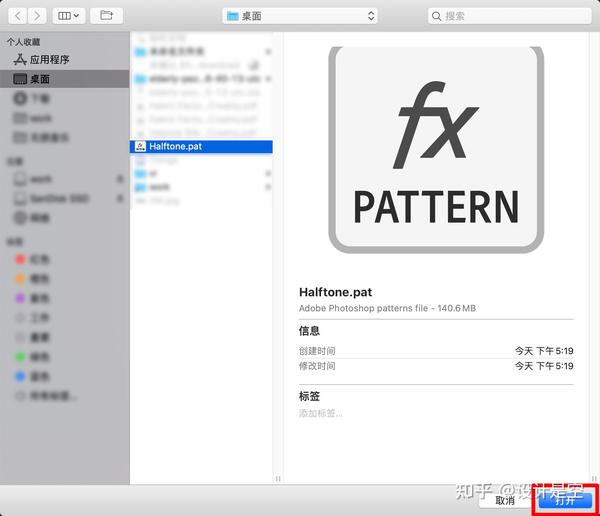Expand the 桌面 location popup menu

coord(300,16)
